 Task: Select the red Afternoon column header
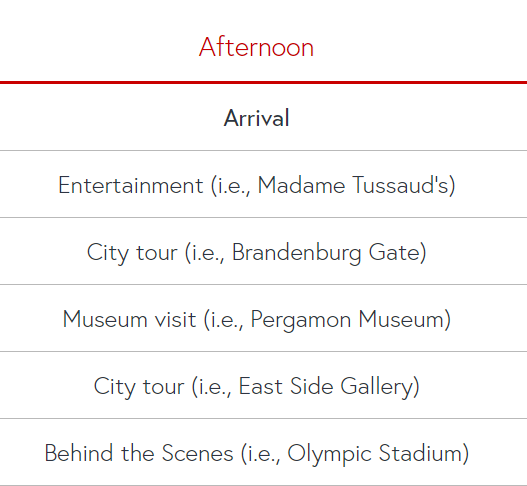[256, 47]
